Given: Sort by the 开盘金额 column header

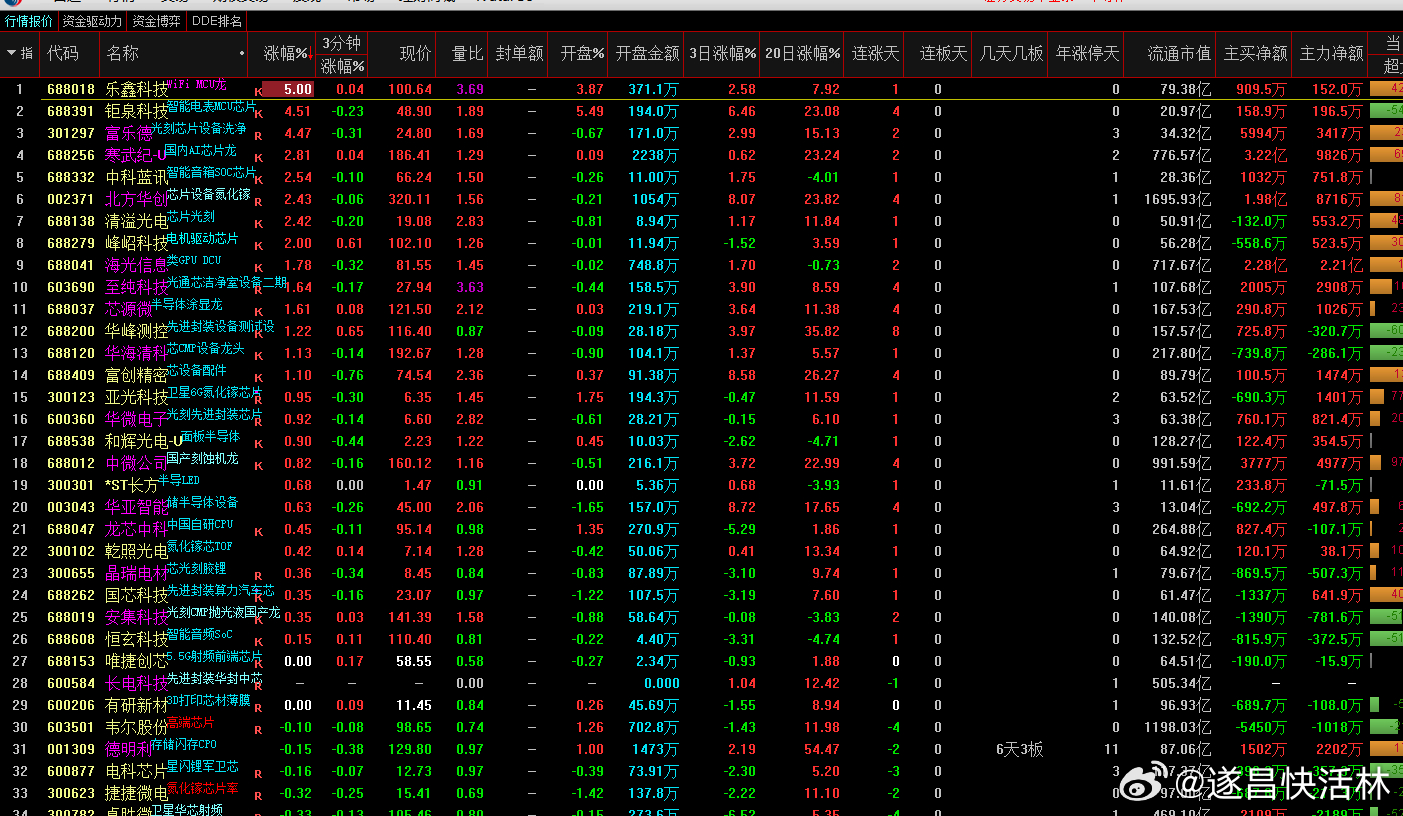Looking at the screenshot, I should [647, 54].
